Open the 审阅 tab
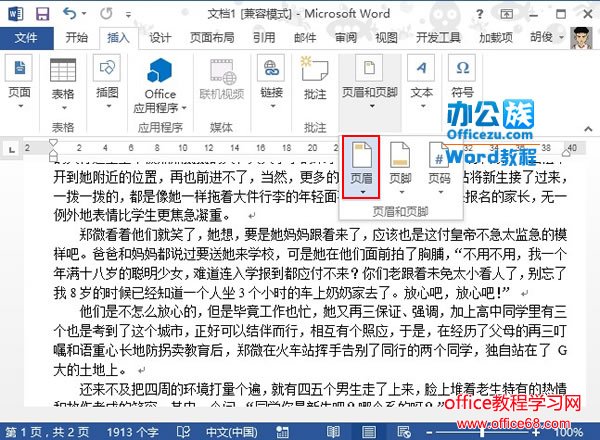600x440 pixels. 346,37
